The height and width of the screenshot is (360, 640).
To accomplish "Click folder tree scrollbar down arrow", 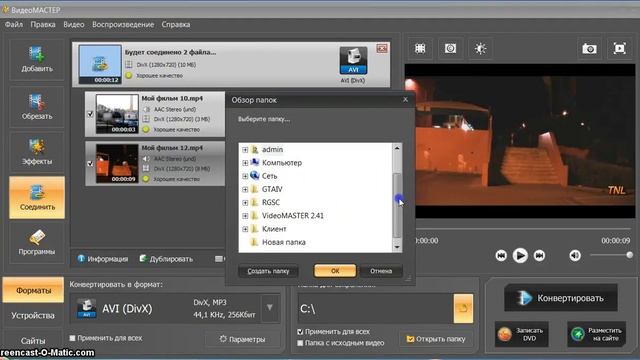I will [x=397, y=247].
